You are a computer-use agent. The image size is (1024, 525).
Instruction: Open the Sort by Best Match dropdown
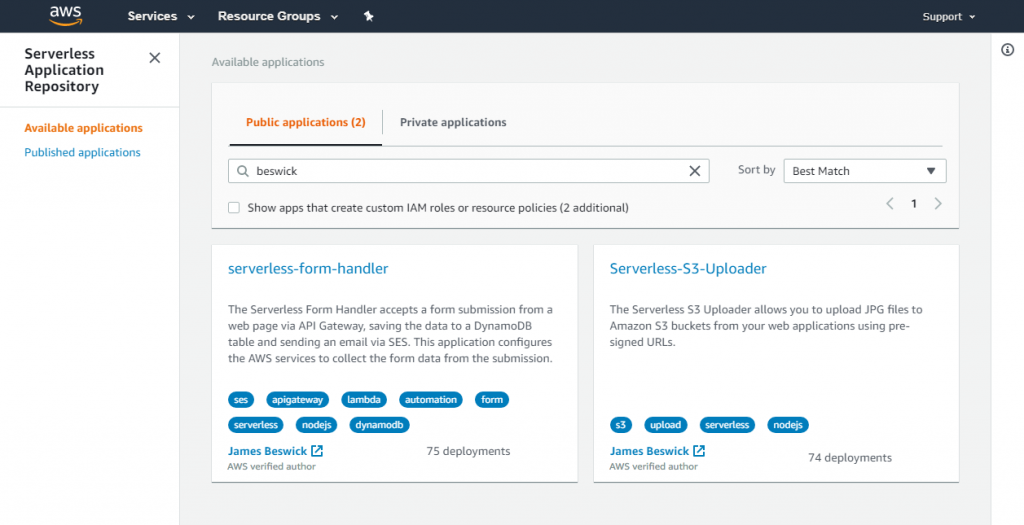coord(864,171)
